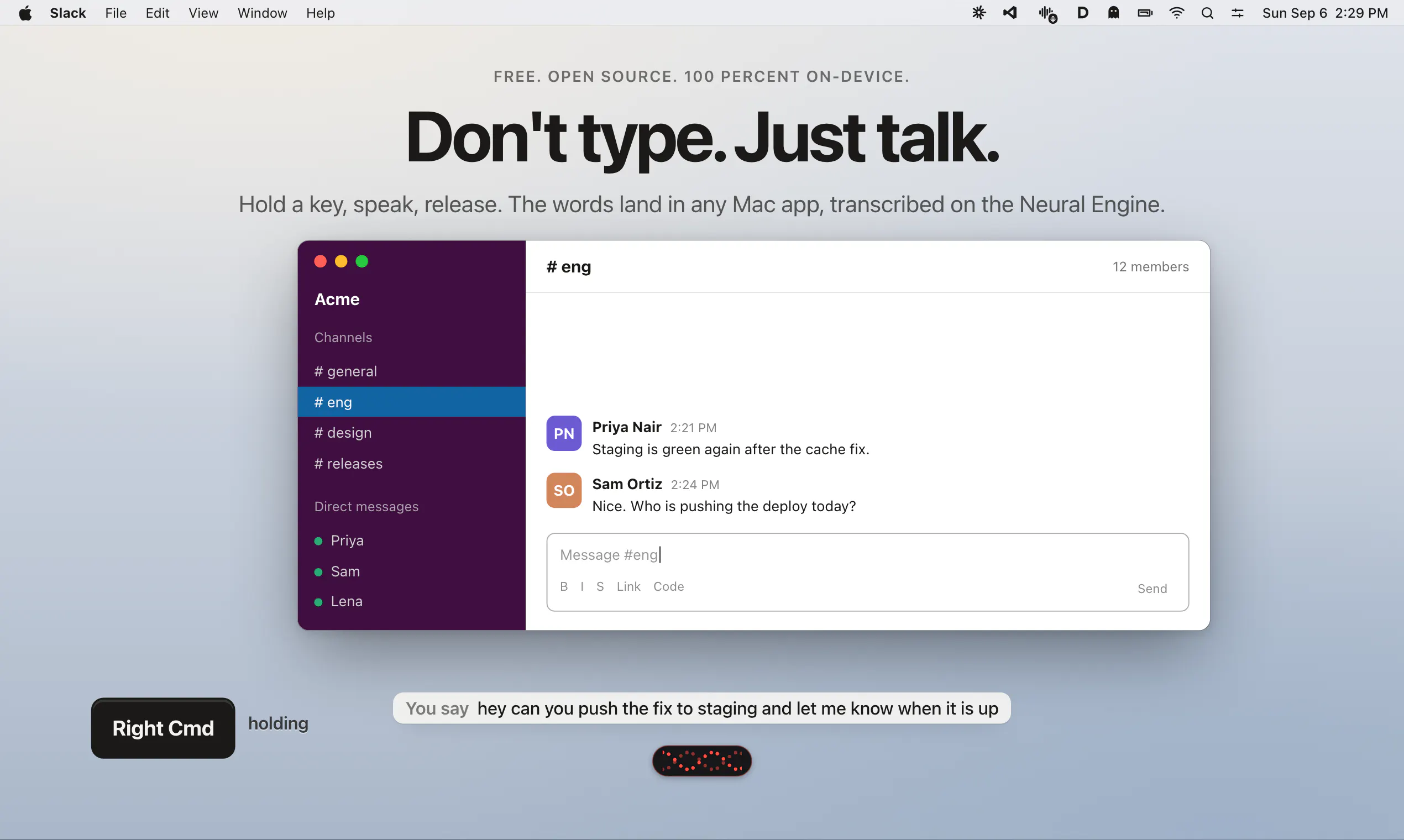Click the Send button
The width and height of the screenshot is (1404, 840).
coord(1152,589)
